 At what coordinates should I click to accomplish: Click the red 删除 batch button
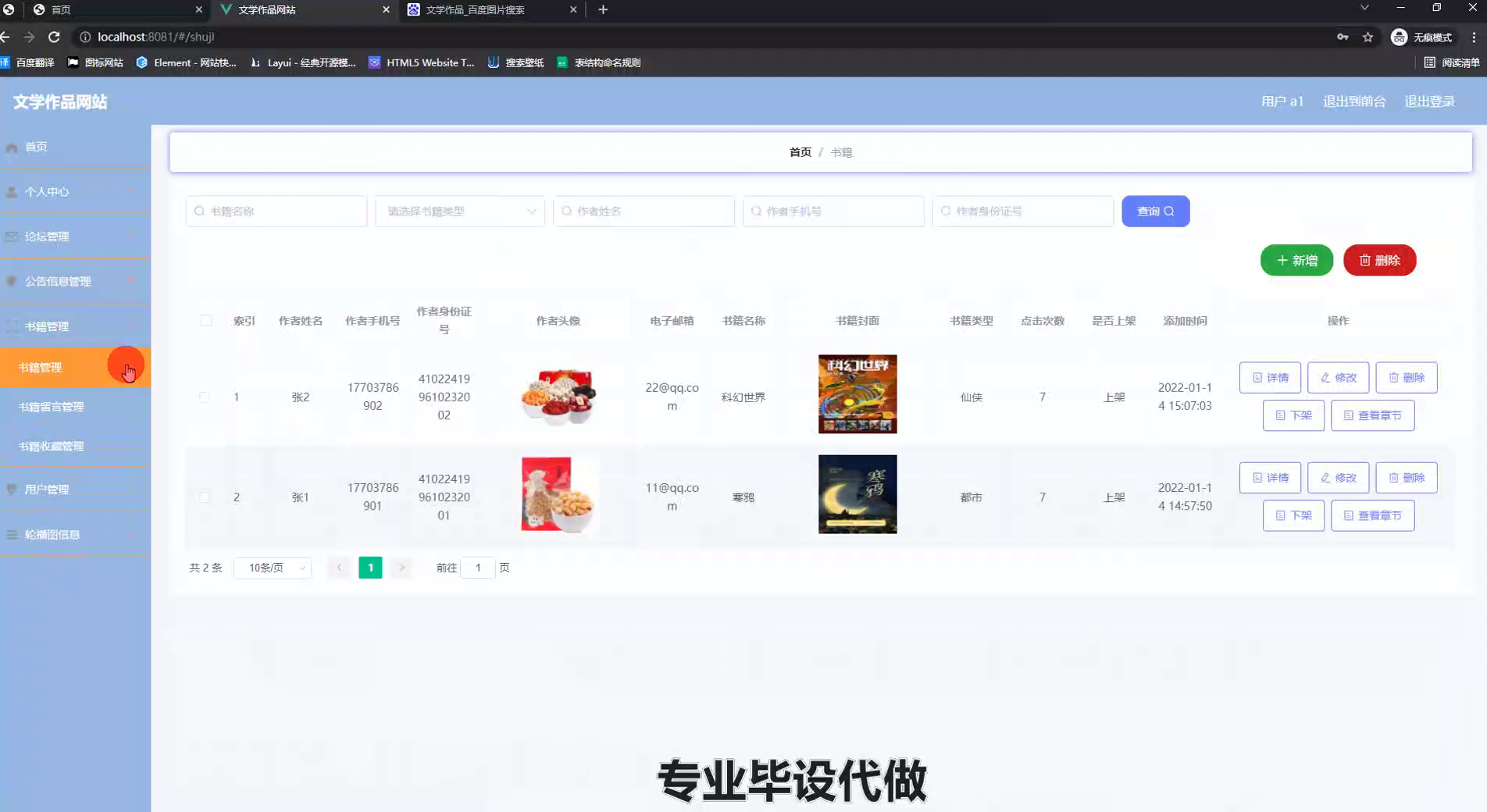(1379, 260)
